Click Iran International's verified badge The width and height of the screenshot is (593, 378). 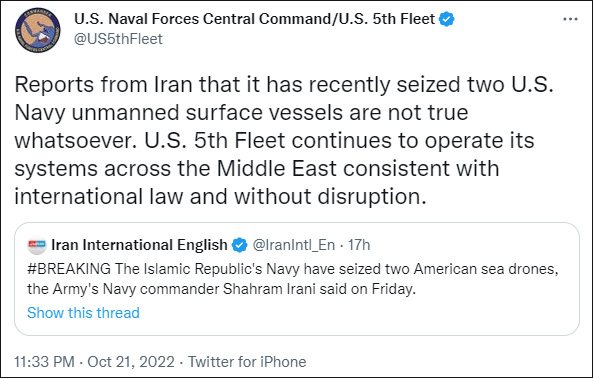tap(239, 245)
